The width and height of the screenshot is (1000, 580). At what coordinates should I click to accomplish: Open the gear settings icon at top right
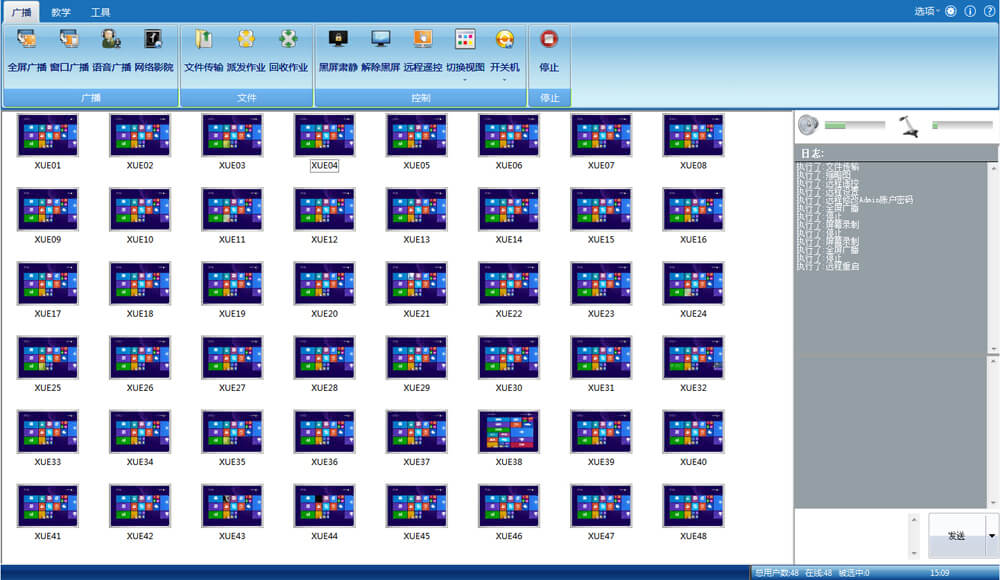951,11
